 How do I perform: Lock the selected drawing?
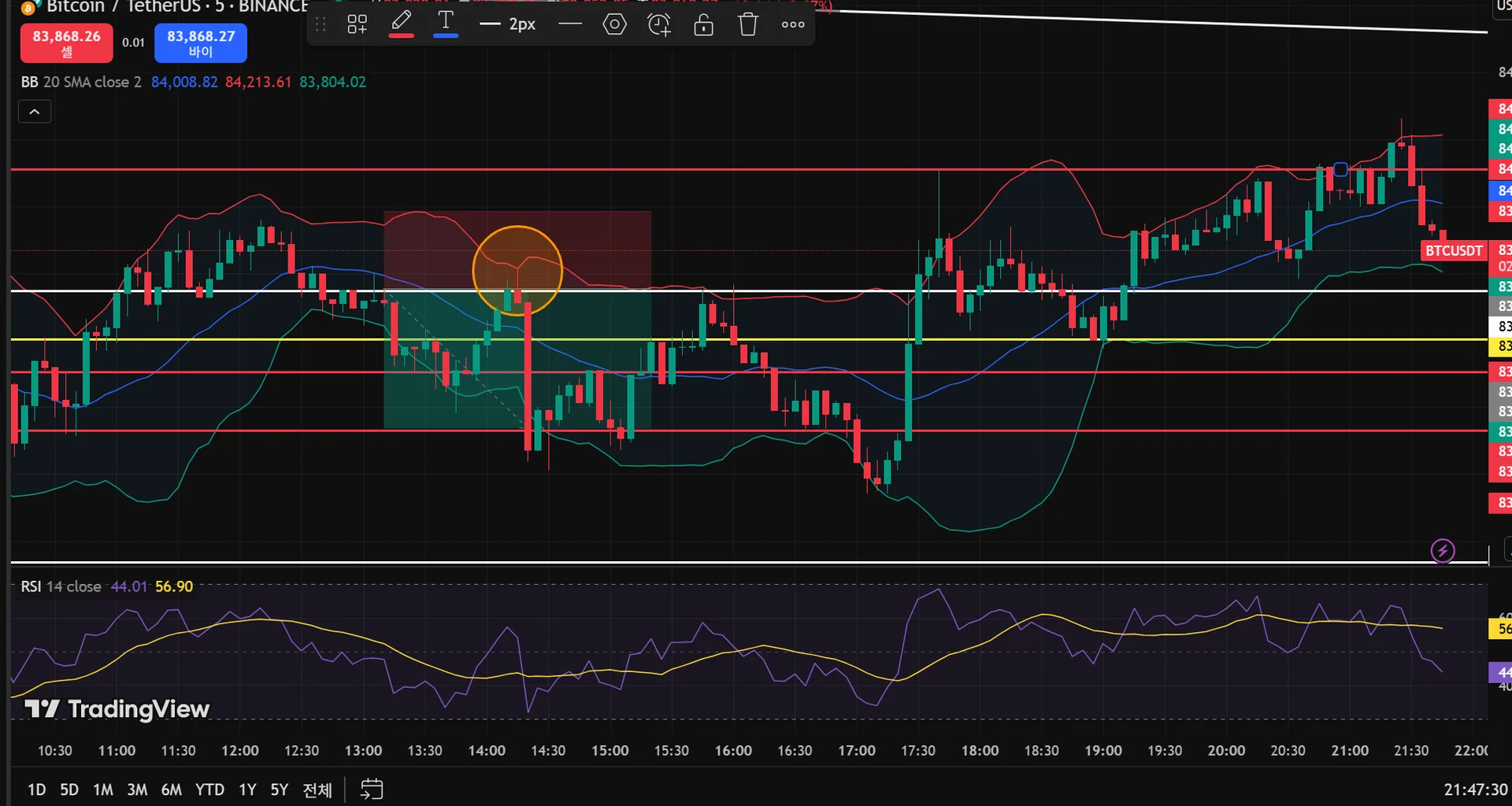pyautogui.click(x=704, y=24)
